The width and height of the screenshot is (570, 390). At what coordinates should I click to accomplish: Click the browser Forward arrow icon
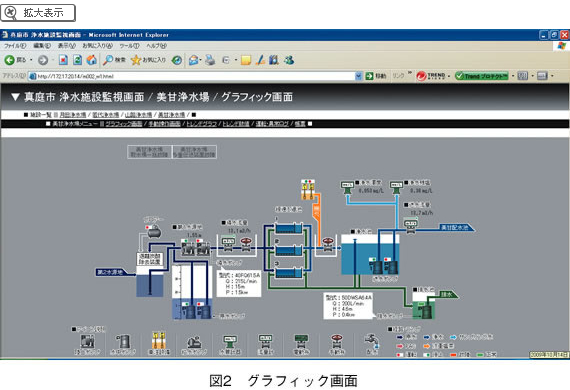pyautogui.click(x=43, y=60)
